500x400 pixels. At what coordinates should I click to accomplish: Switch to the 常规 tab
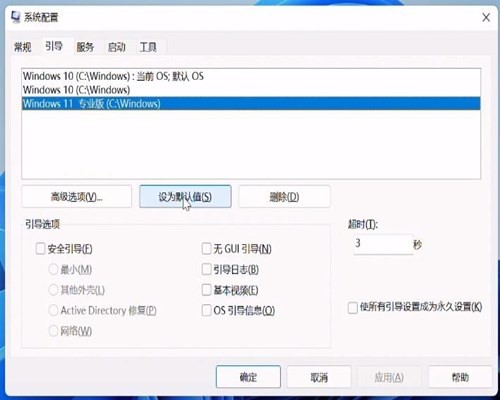[x=23, y=47]
